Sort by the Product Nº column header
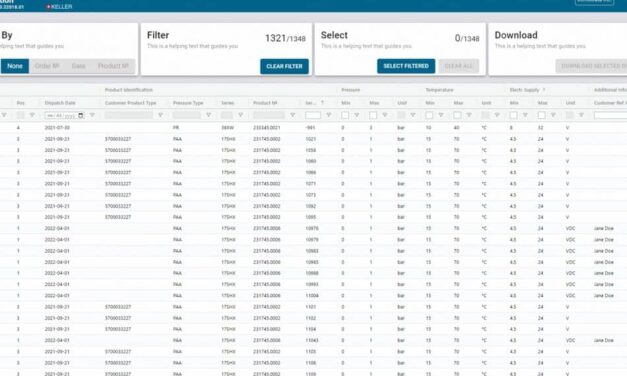627x376 pixels. pyautogui.click(x=265, y=103)
